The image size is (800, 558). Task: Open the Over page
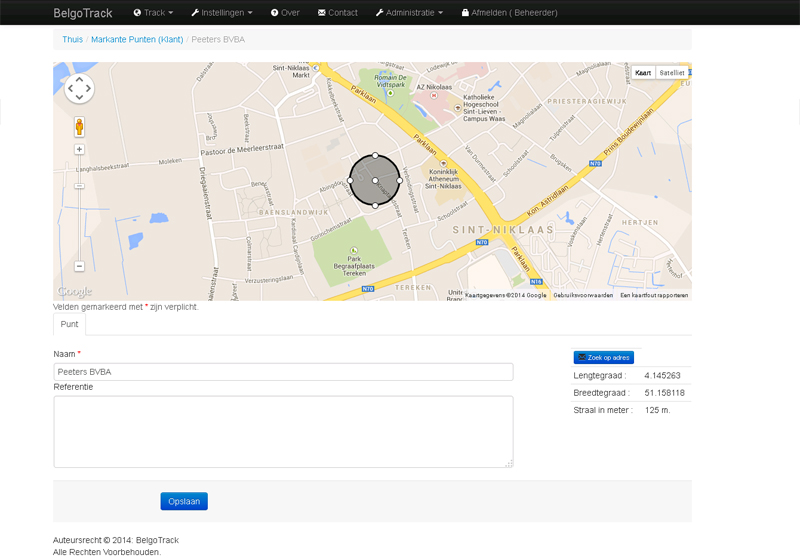(x=285, y=13)
